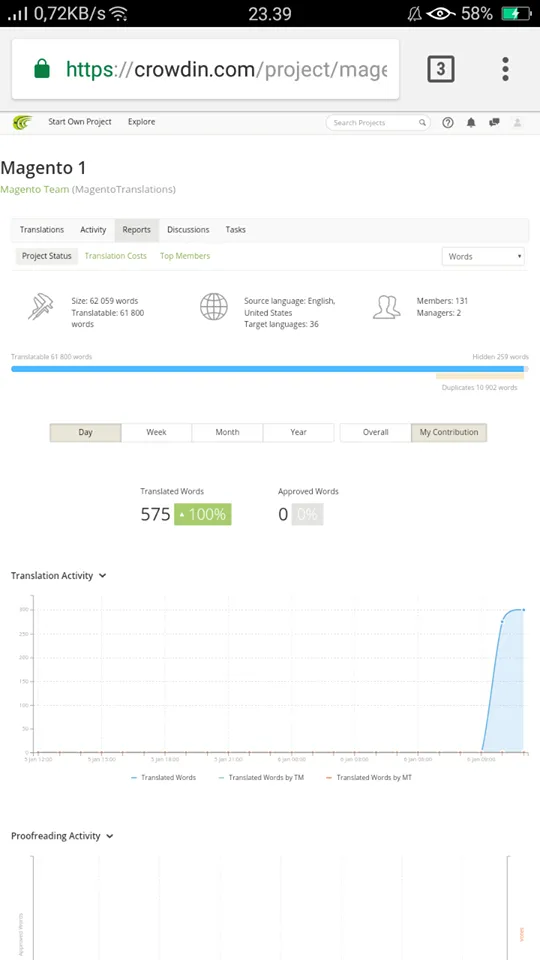Open the Translation Costs link

(x=116, y=256)
